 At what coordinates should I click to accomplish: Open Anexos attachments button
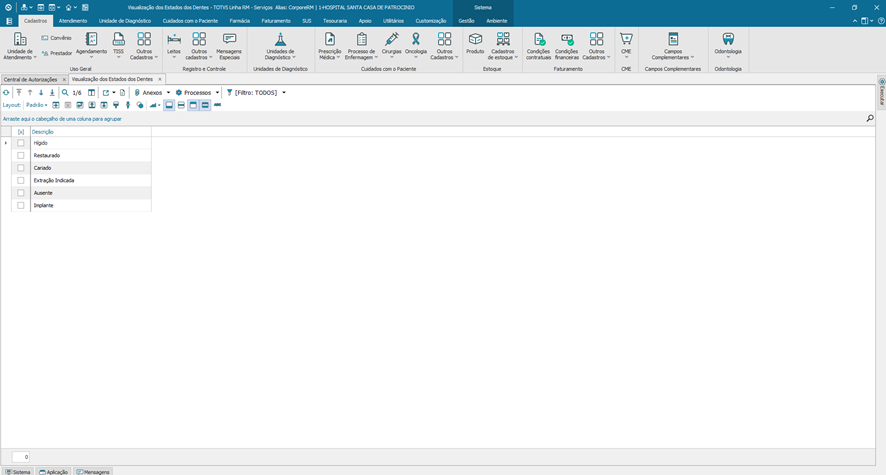click(148, 93)
